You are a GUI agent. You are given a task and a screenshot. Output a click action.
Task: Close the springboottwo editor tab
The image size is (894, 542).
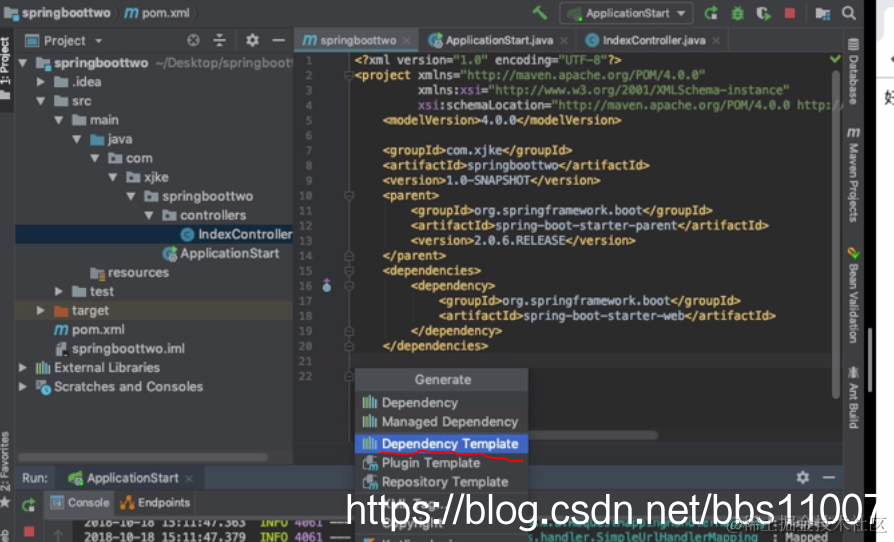(x=406, y=40)
